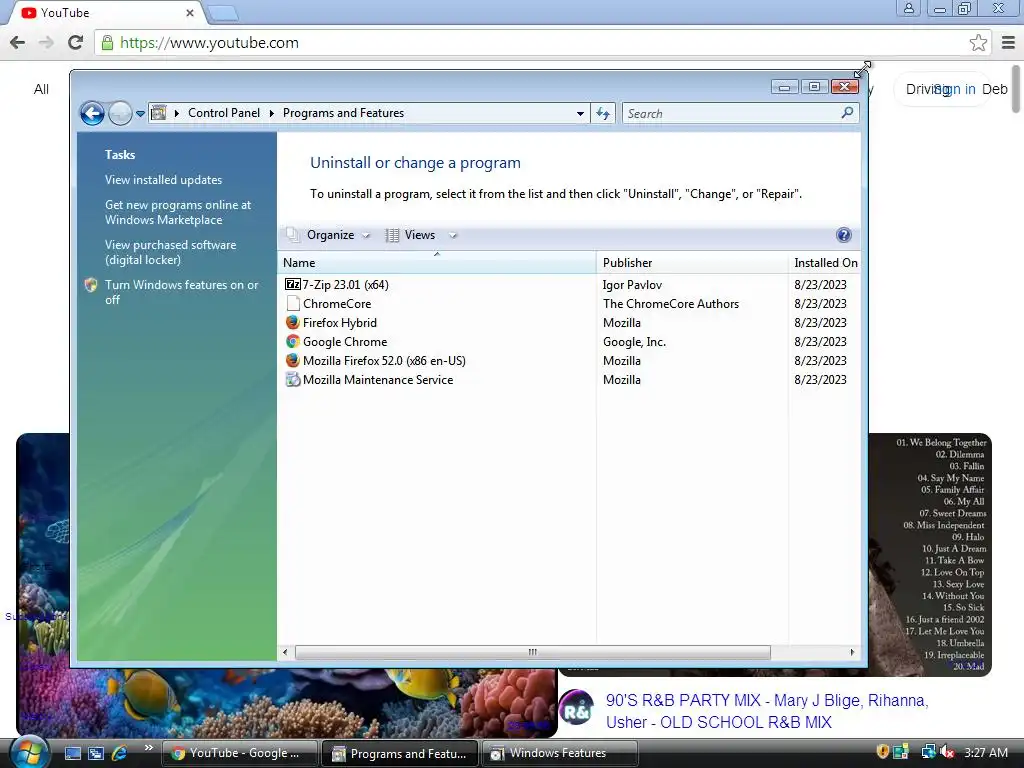Screen dimensions: 1024x768
Task: Click the blue Help icon
Action: pos(844,235)
